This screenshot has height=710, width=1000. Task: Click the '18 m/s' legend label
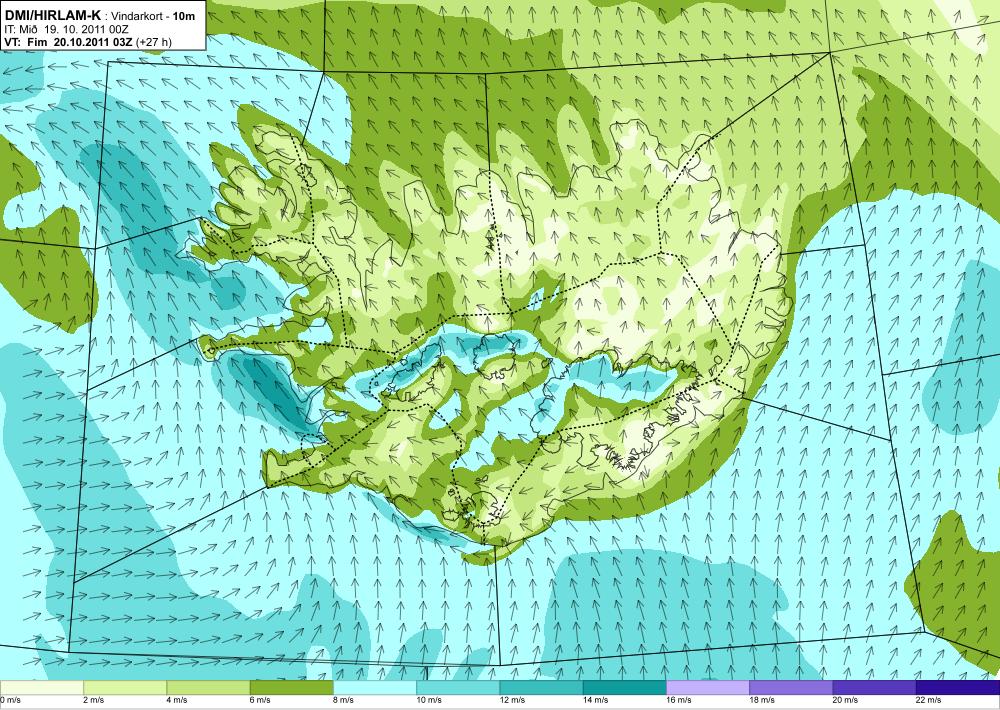click(x=762, y=700)
